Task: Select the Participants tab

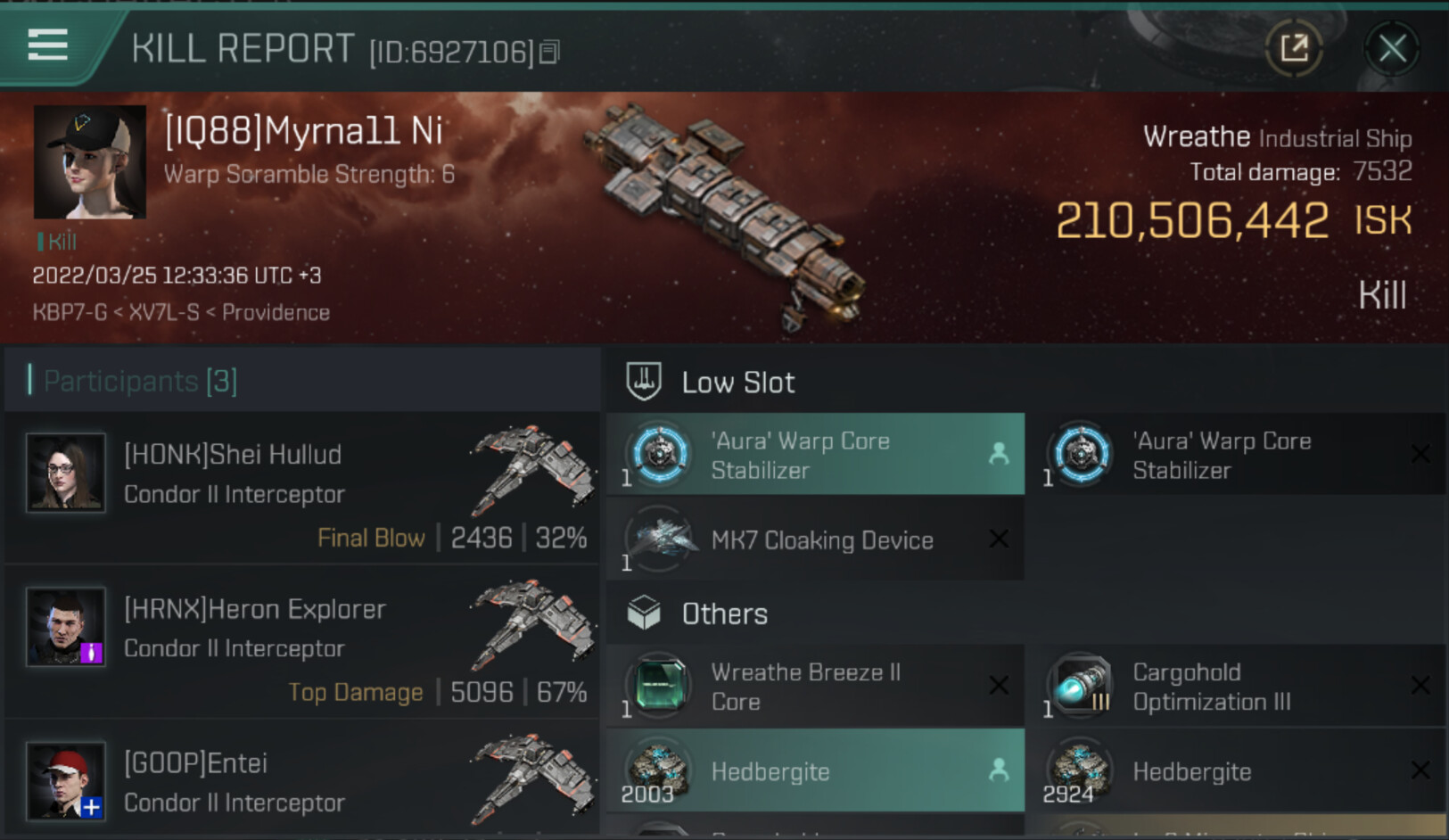Action: click(140, 382)
